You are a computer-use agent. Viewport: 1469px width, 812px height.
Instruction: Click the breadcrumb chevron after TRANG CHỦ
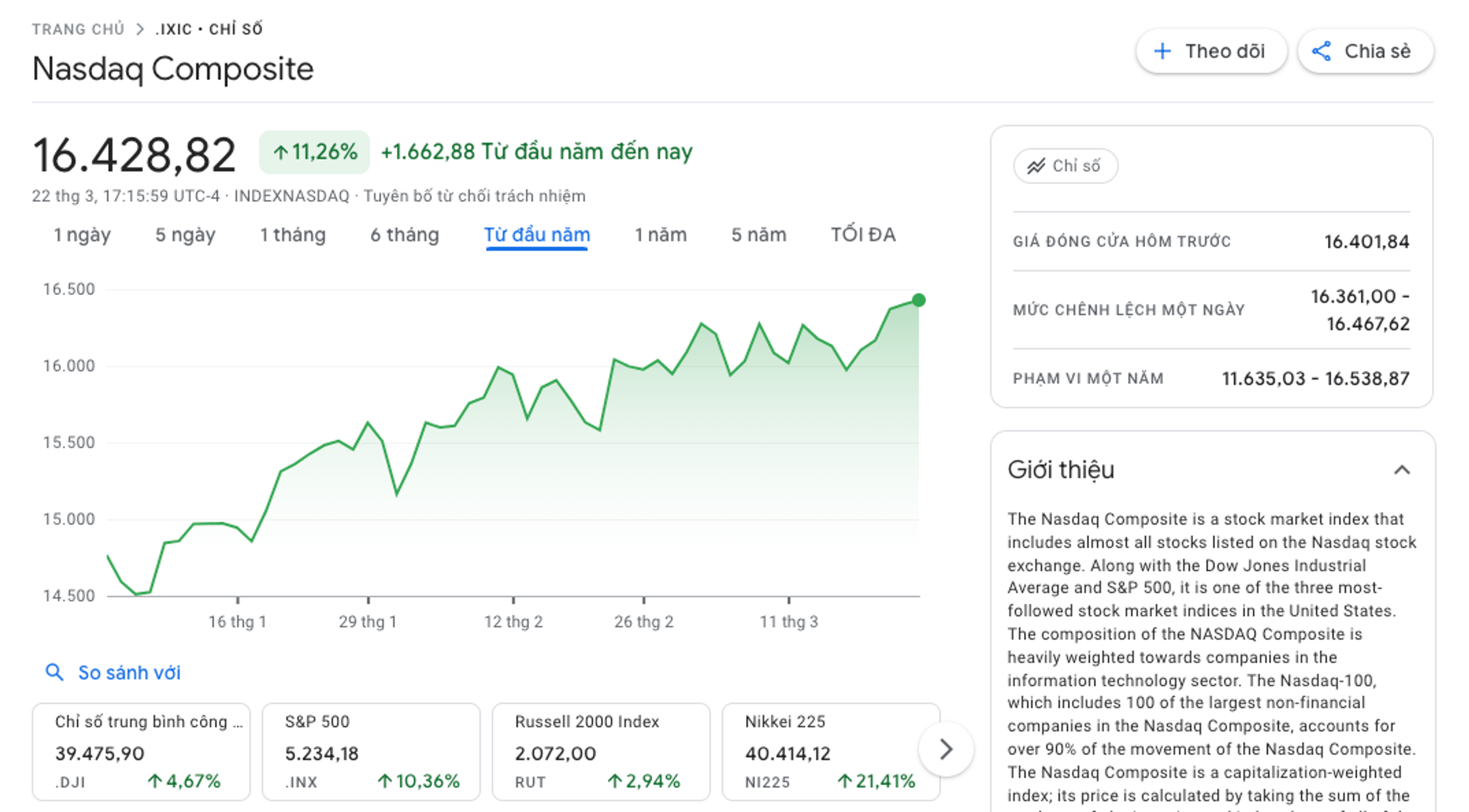[x=139, y=28]
